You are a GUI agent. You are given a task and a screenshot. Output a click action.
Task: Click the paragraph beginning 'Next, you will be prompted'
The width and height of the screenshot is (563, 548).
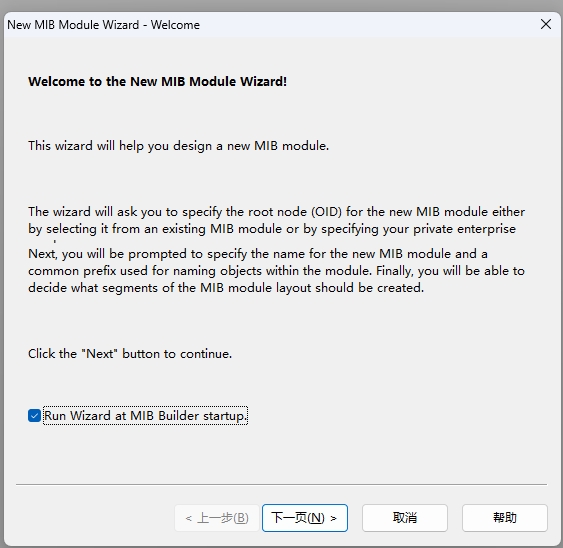[x=276, y=271]
